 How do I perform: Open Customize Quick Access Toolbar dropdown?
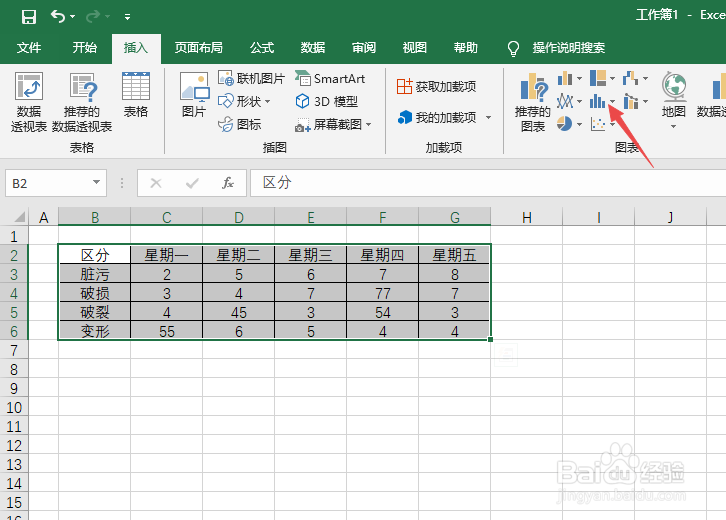coord(127,17)
